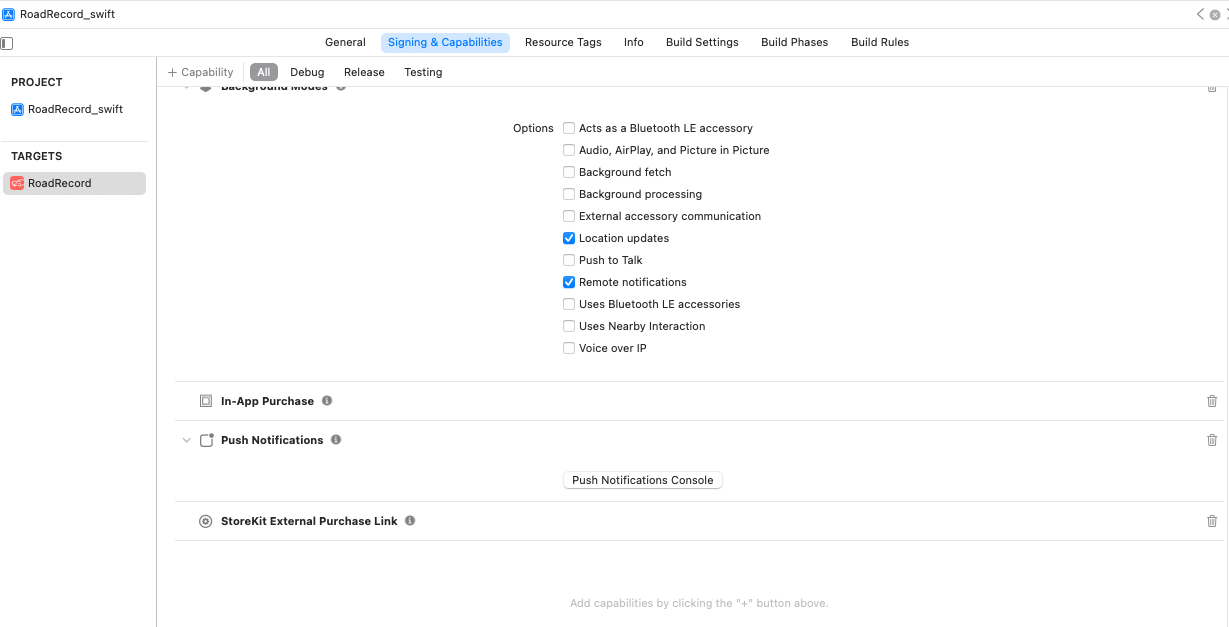The height and width of the screenshot is (627, 1229).
Task: Click the info icon next to In-App Purchase
Action: click(327, 401)
